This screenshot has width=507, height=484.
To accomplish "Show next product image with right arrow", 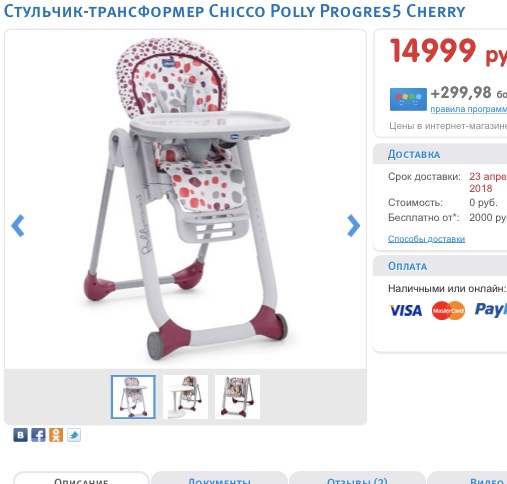I will [x=353, y=226].
